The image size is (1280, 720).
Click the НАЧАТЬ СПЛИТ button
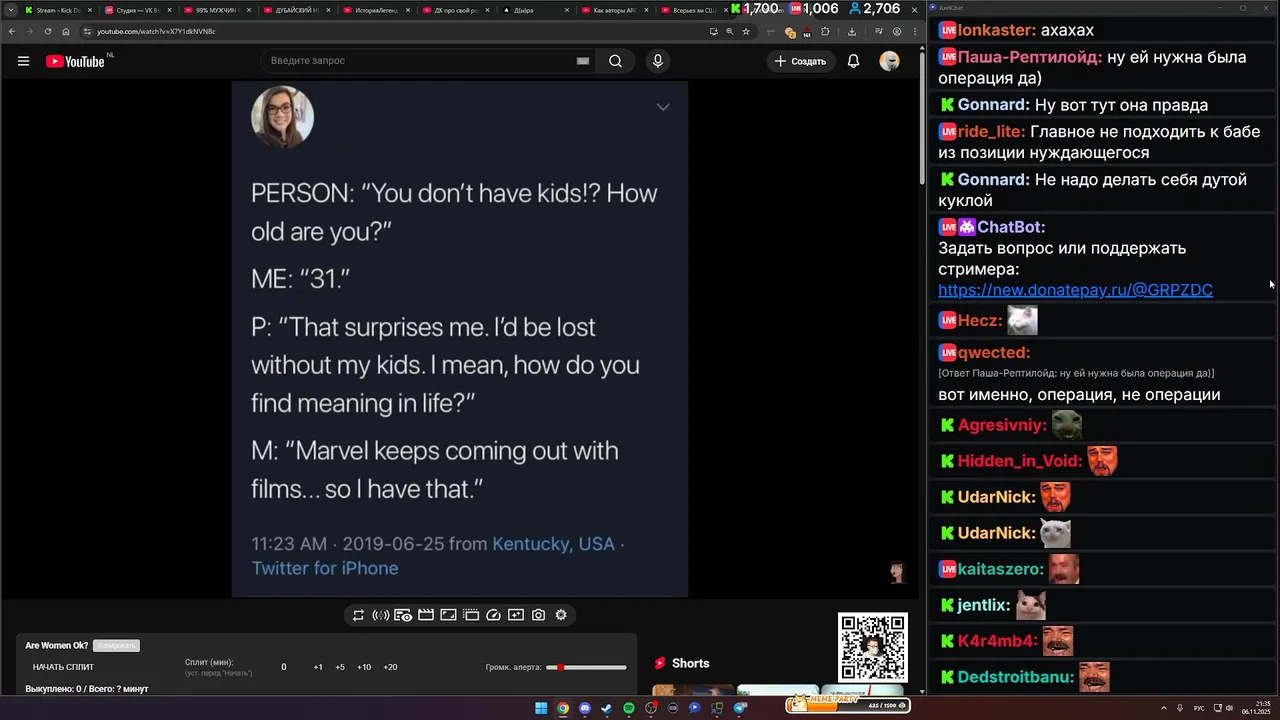point(63,667)
